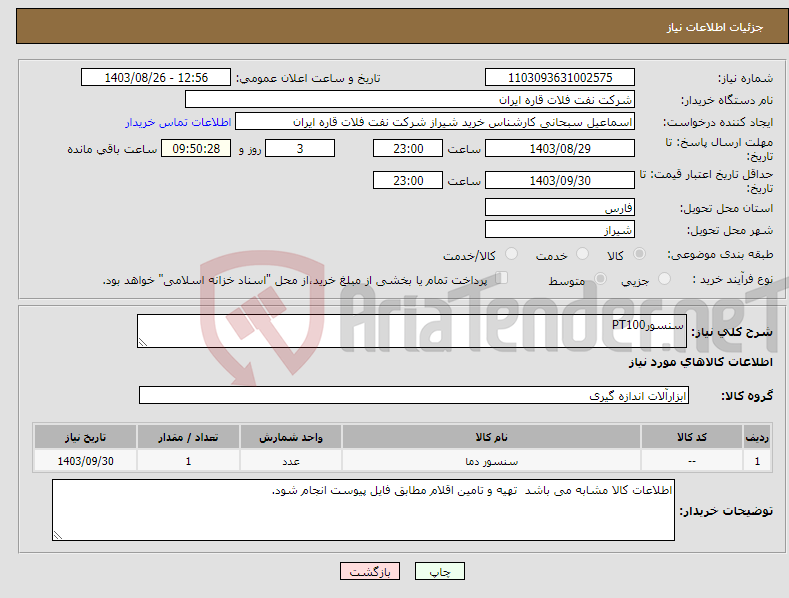The image size is (789, 598).
Task: Click the واحد شمارش column header
Action: (291, 437)
